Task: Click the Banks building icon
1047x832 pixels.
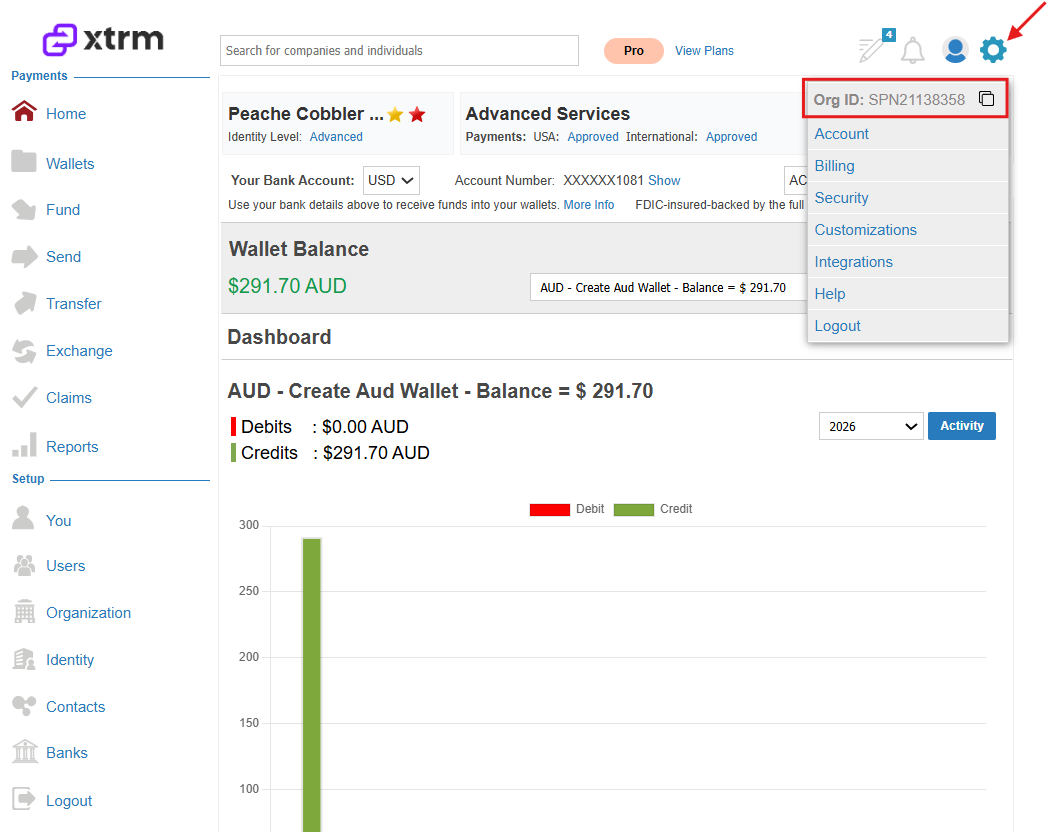Action: point(25,752)
